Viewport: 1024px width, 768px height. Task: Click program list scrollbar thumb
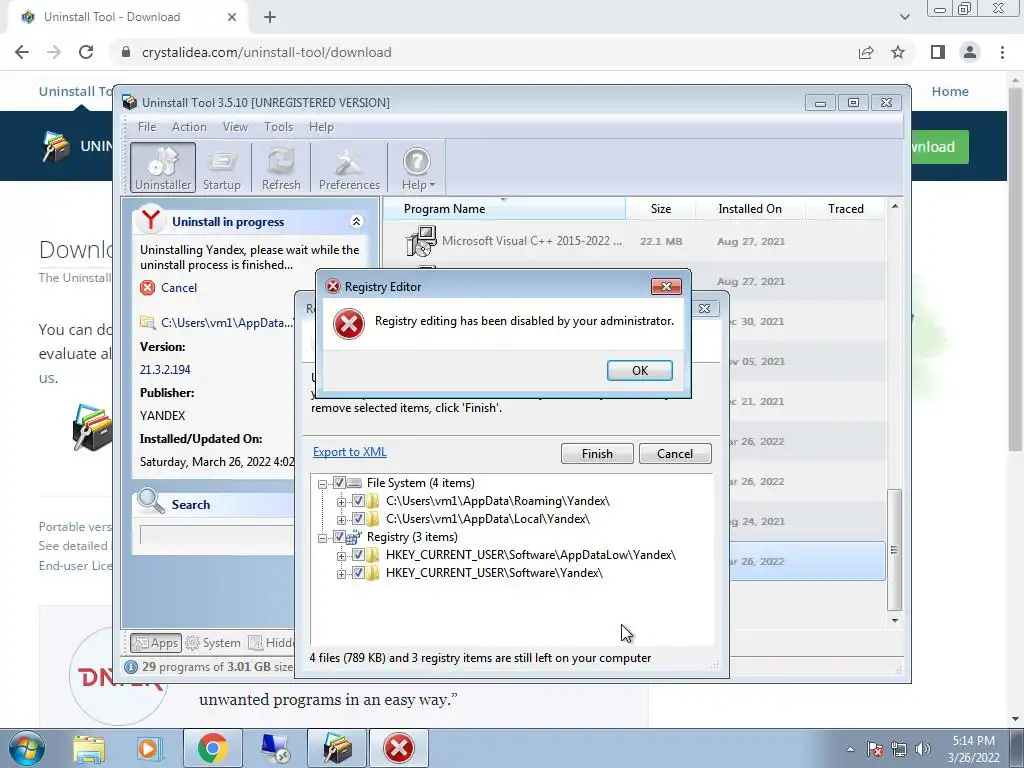coord(894,549)
